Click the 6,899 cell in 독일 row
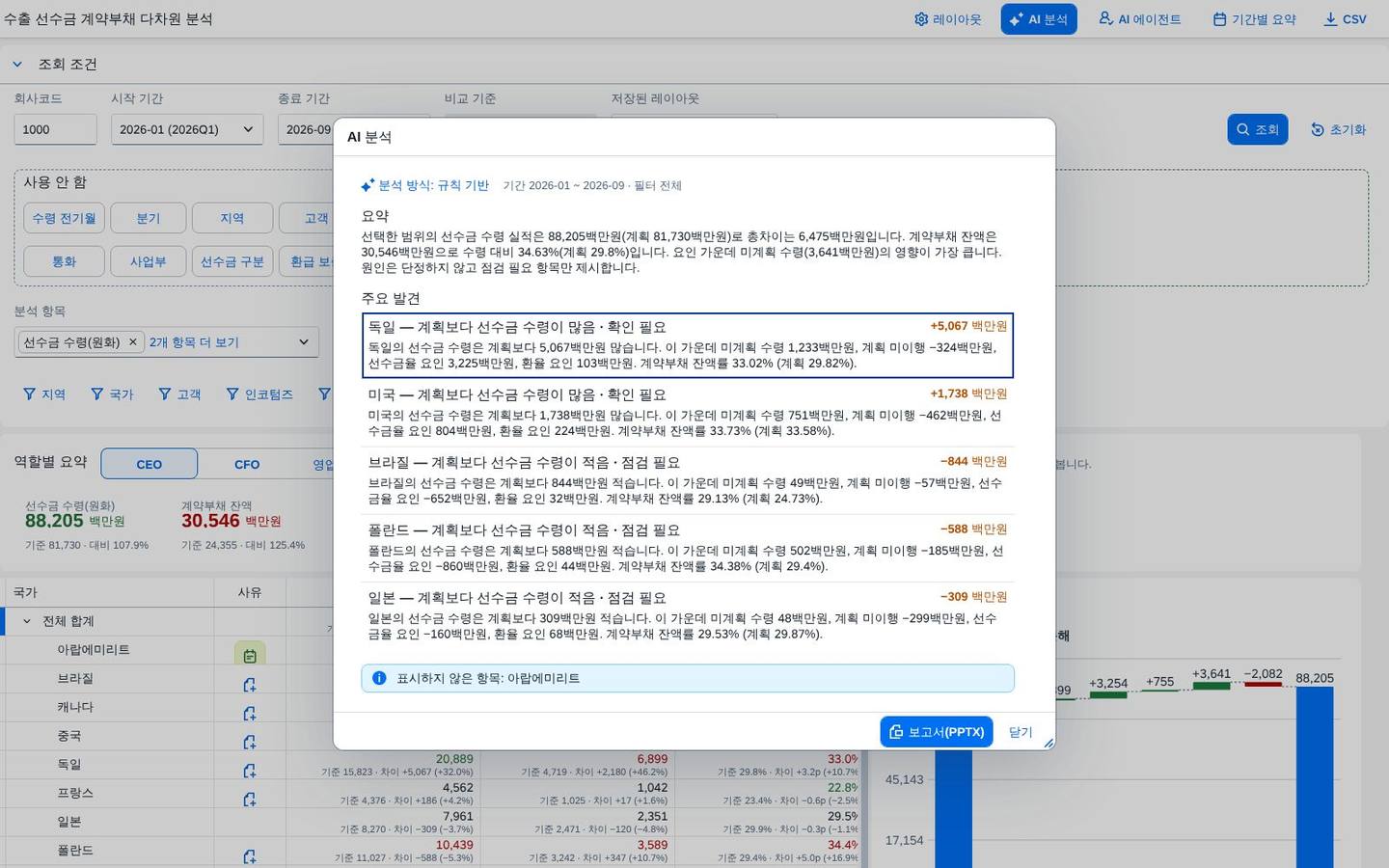 (x=652, y=759)
